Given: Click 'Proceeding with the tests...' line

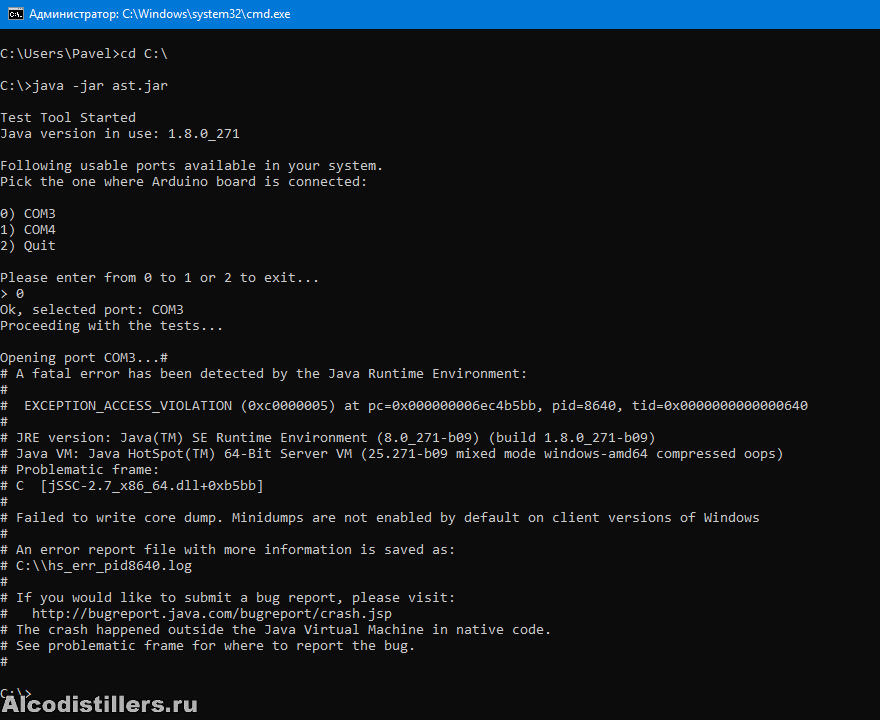Looking at the screenshot, I should [x=112, y=326].
